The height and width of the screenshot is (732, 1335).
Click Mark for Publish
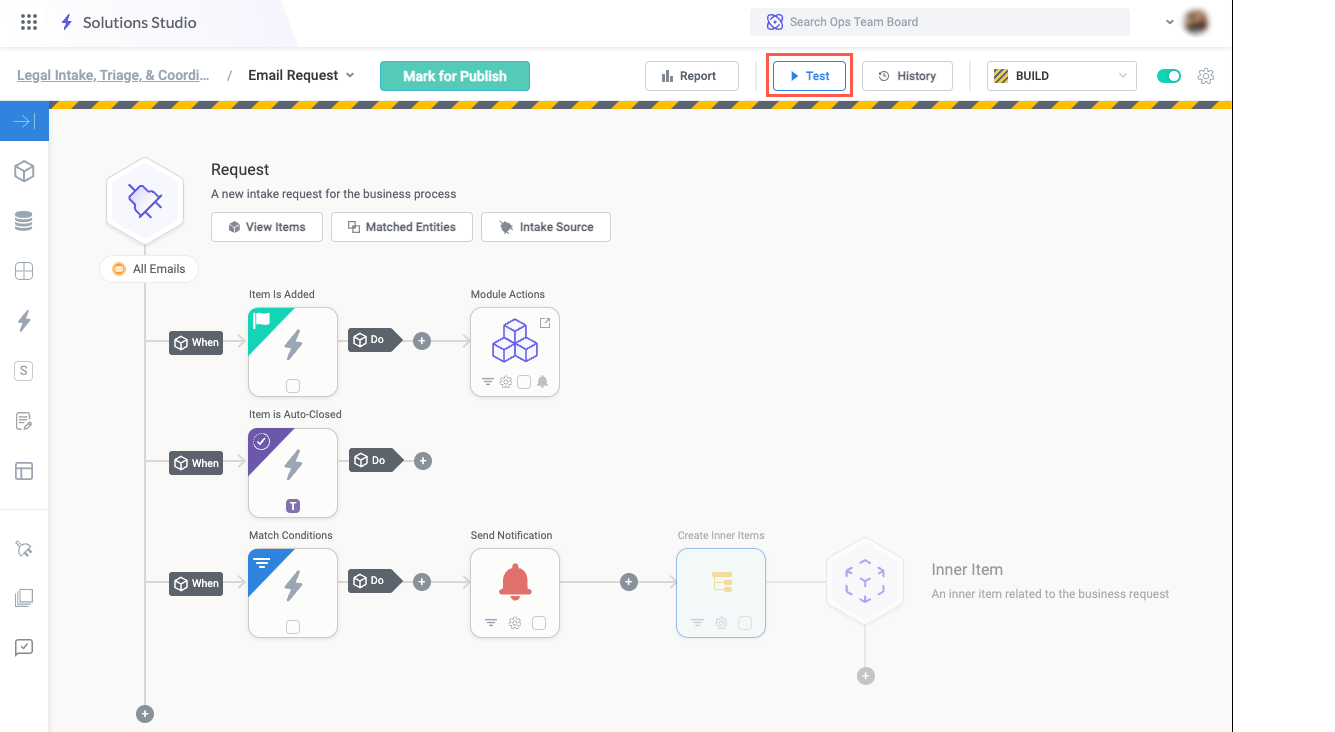coord(455,75)
